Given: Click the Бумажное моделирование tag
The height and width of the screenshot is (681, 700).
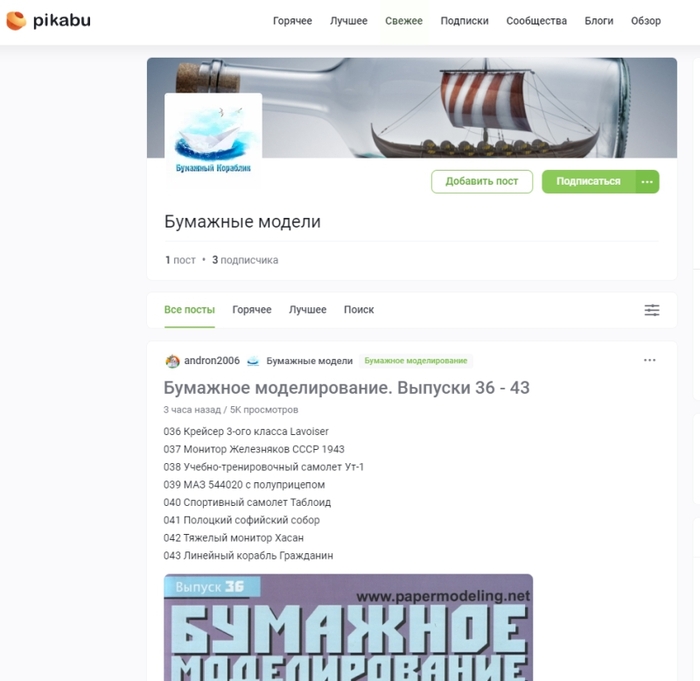Looking at the screenshot, I should click(416, 361).
